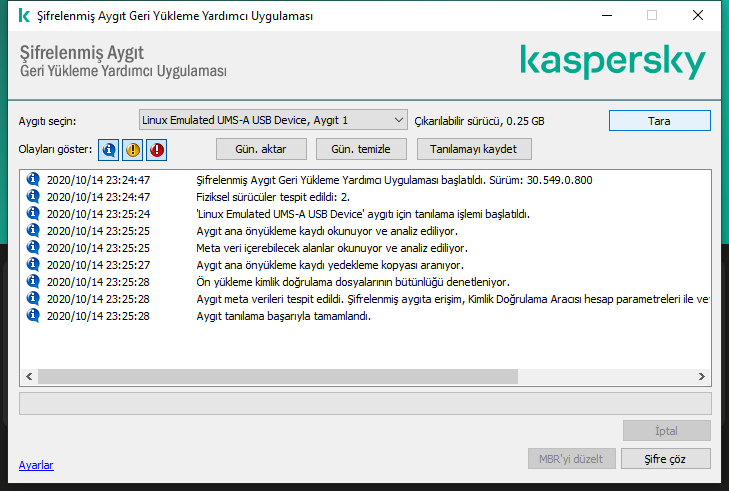Select log text 'Meta veri içerebilecek alanlar okunuyor'

[289, 248]
